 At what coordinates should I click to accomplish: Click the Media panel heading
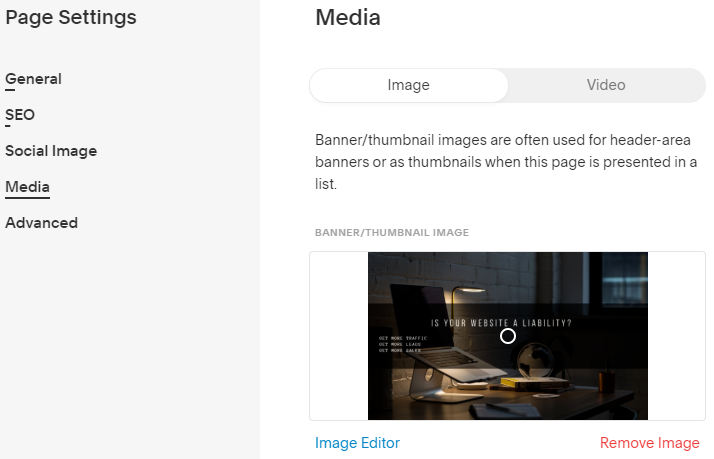click(x=348, y=18)
